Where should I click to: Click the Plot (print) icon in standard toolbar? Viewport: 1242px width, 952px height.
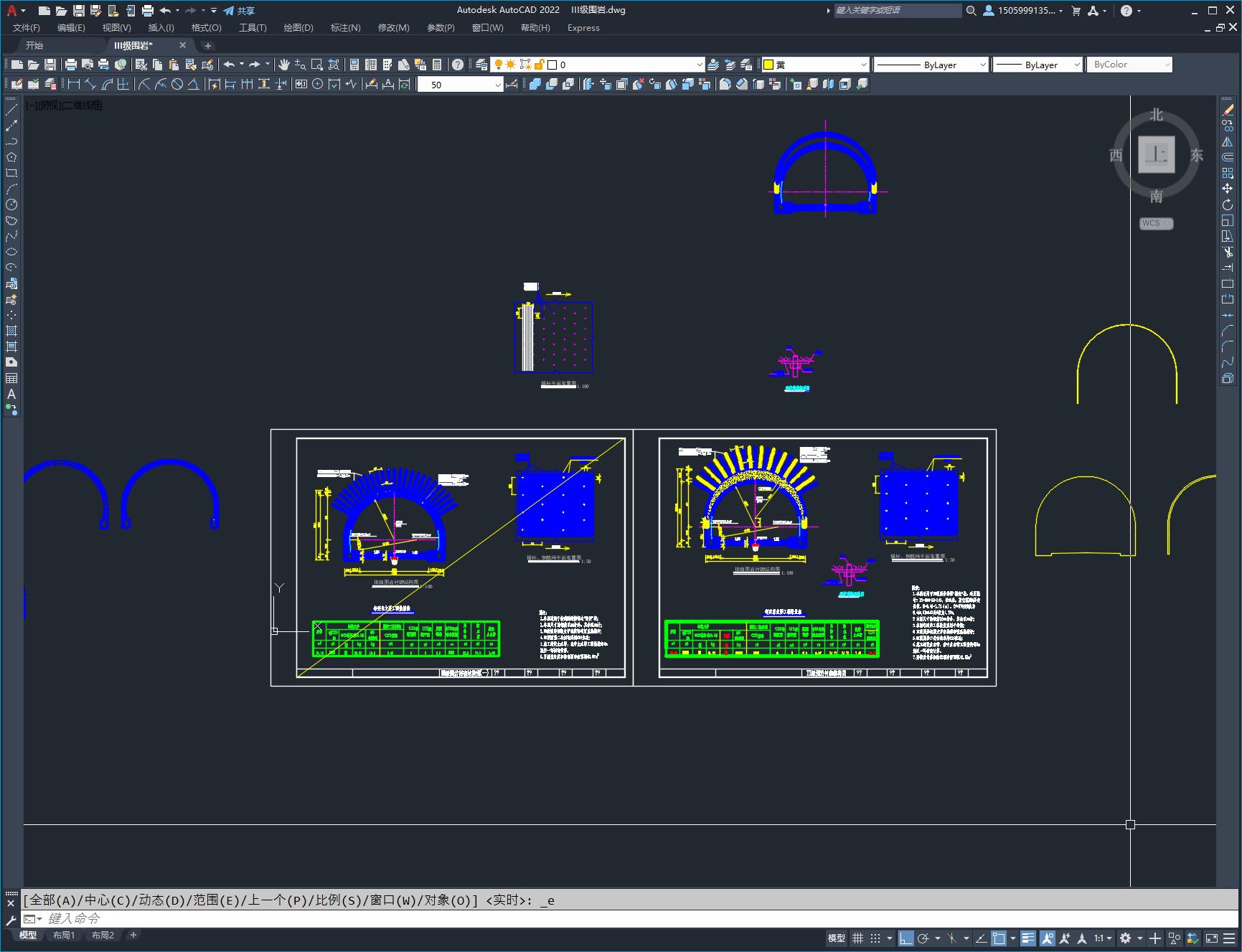tap(70, 65)
